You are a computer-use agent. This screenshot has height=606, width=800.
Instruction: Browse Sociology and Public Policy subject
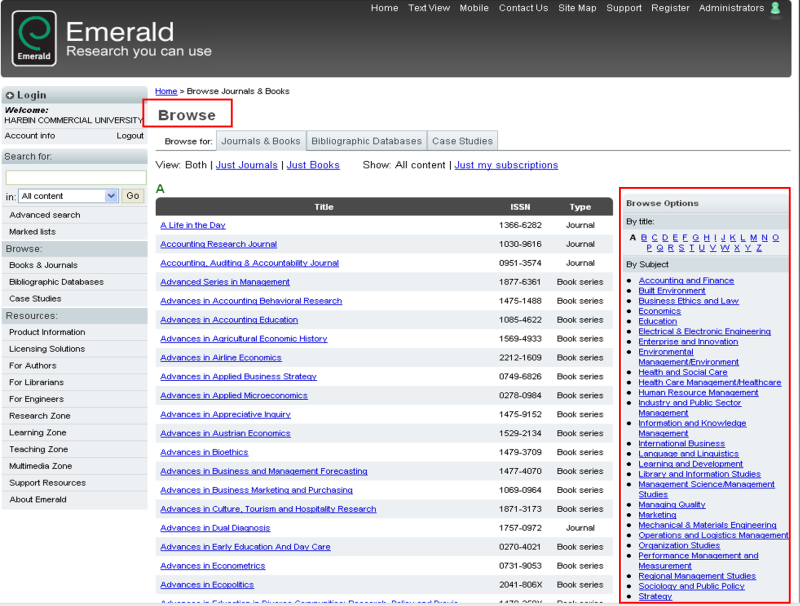pyautogui.click(x=691, y=587)
